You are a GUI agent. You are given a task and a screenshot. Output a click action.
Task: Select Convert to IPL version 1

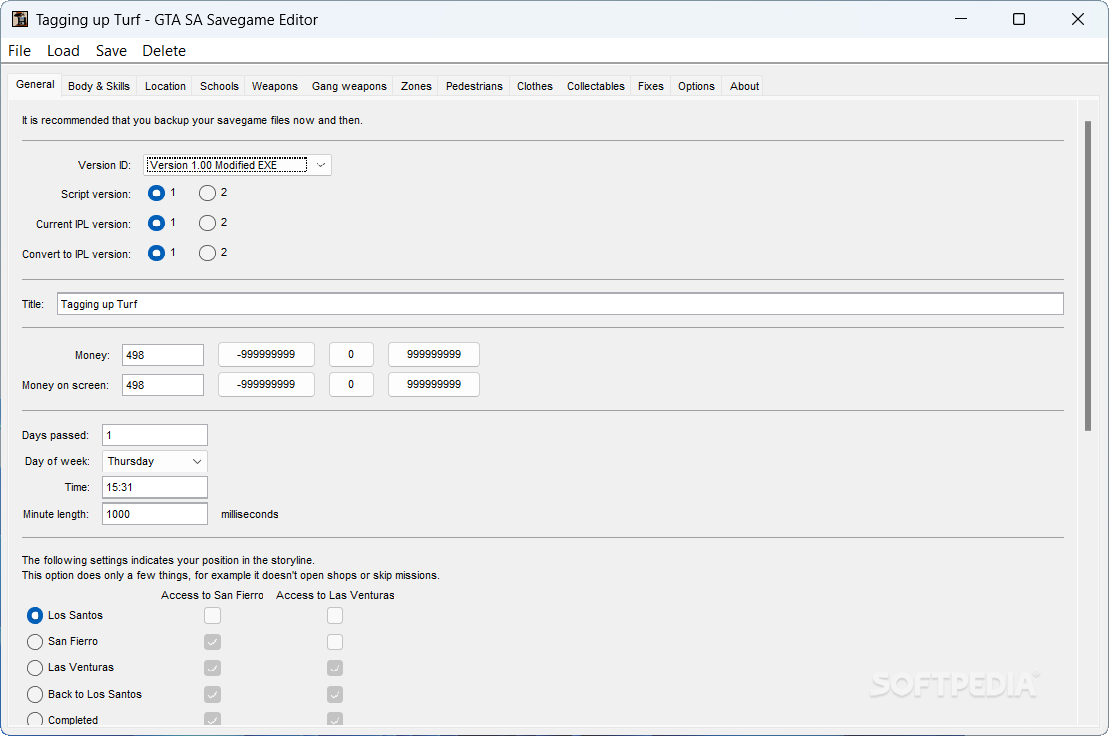coord(156,253)
